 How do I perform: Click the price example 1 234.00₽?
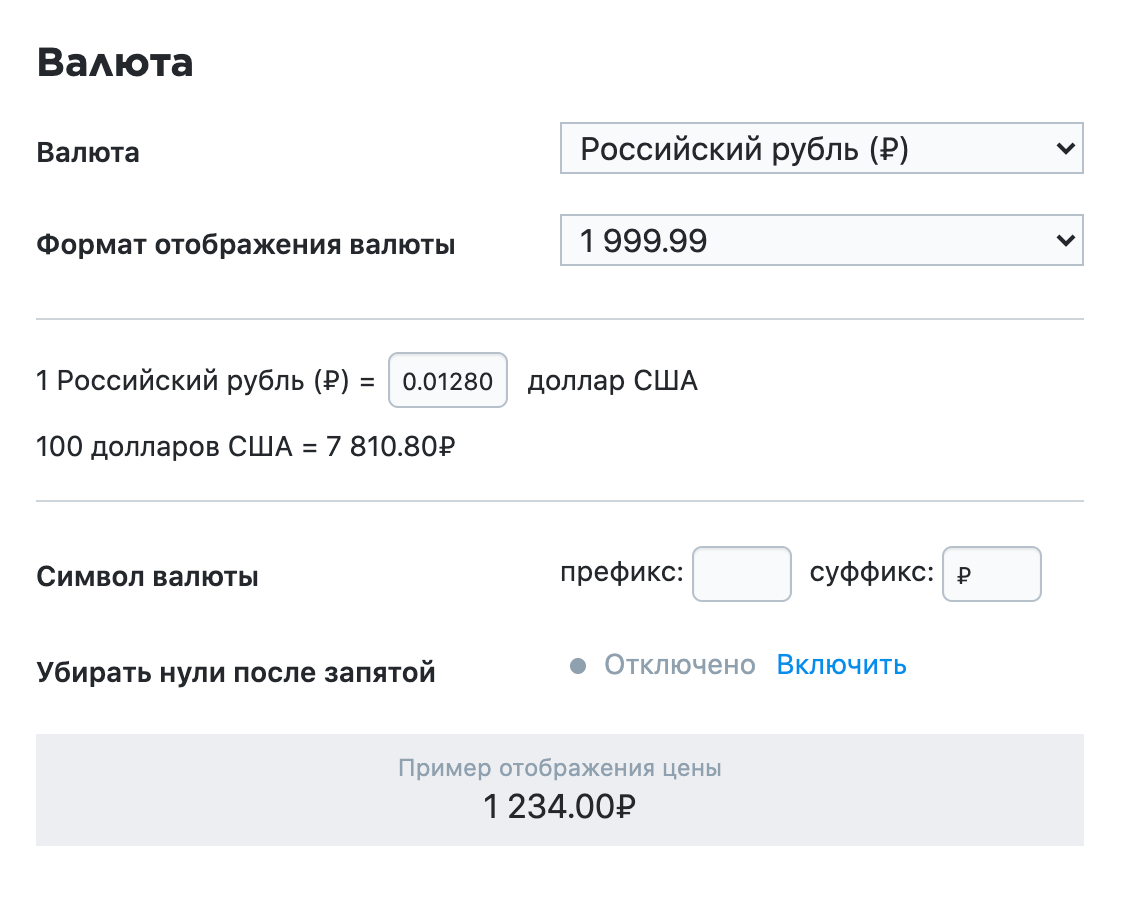pyautogui.click(x=559, y=807)
